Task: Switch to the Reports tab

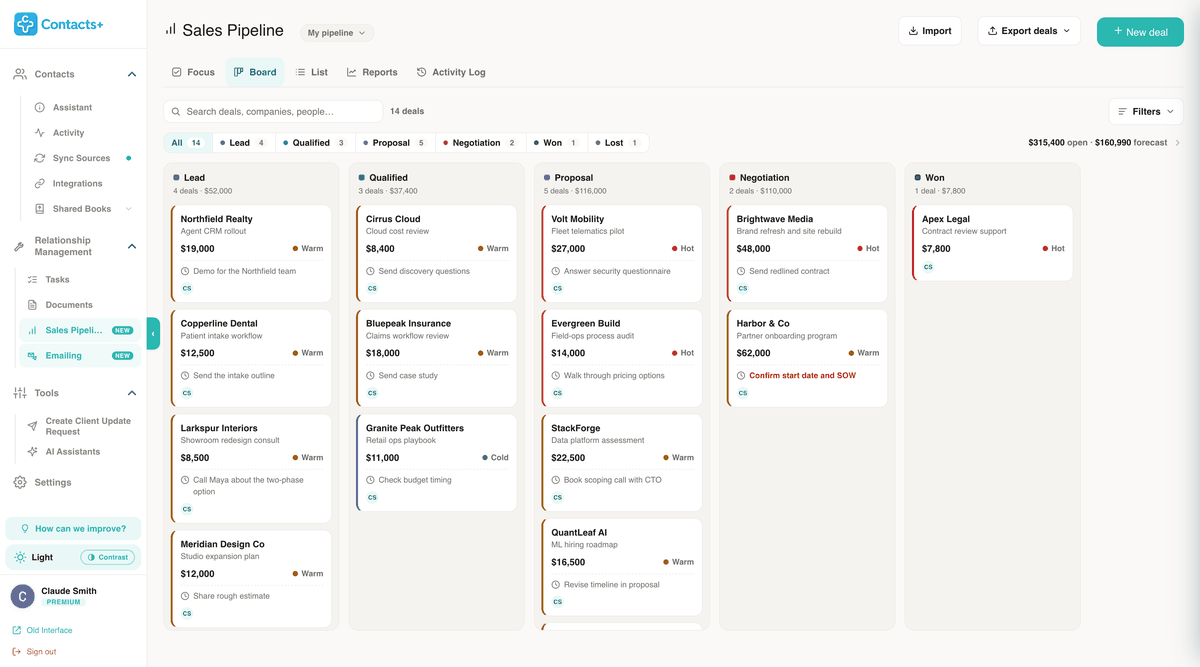Action: (372, 72)
